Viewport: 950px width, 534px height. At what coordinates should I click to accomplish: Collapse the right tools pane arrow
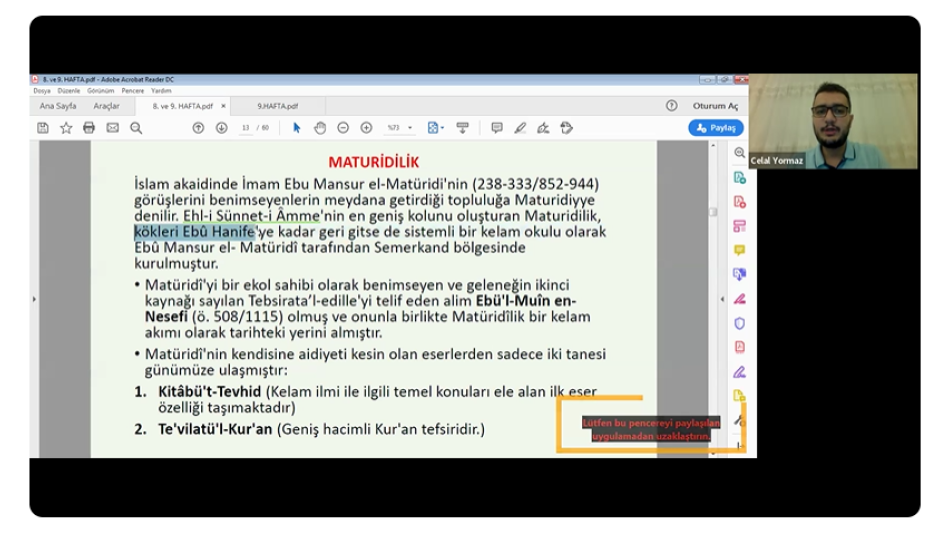(x=722, y=299)
